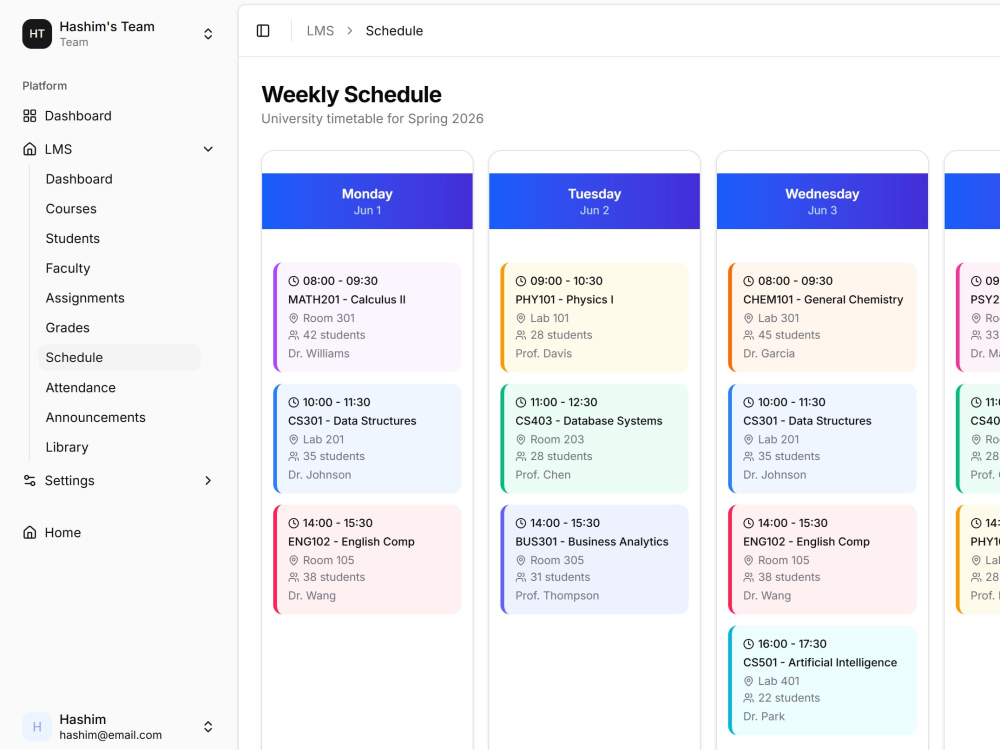Click clock icon beside 09:00 - 10:30

(521, 281)
